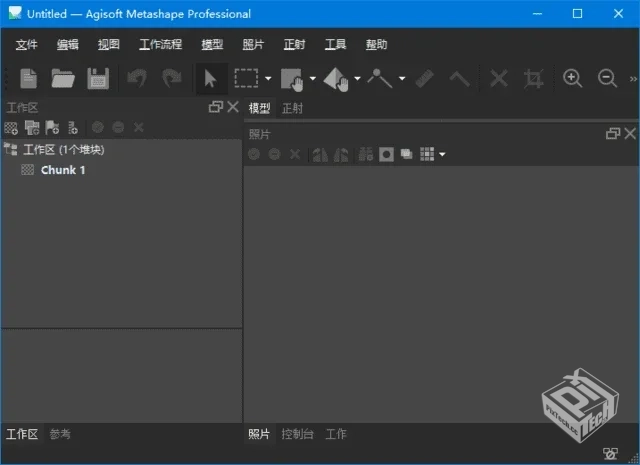Float the 照片 panel

pos(613,133)
